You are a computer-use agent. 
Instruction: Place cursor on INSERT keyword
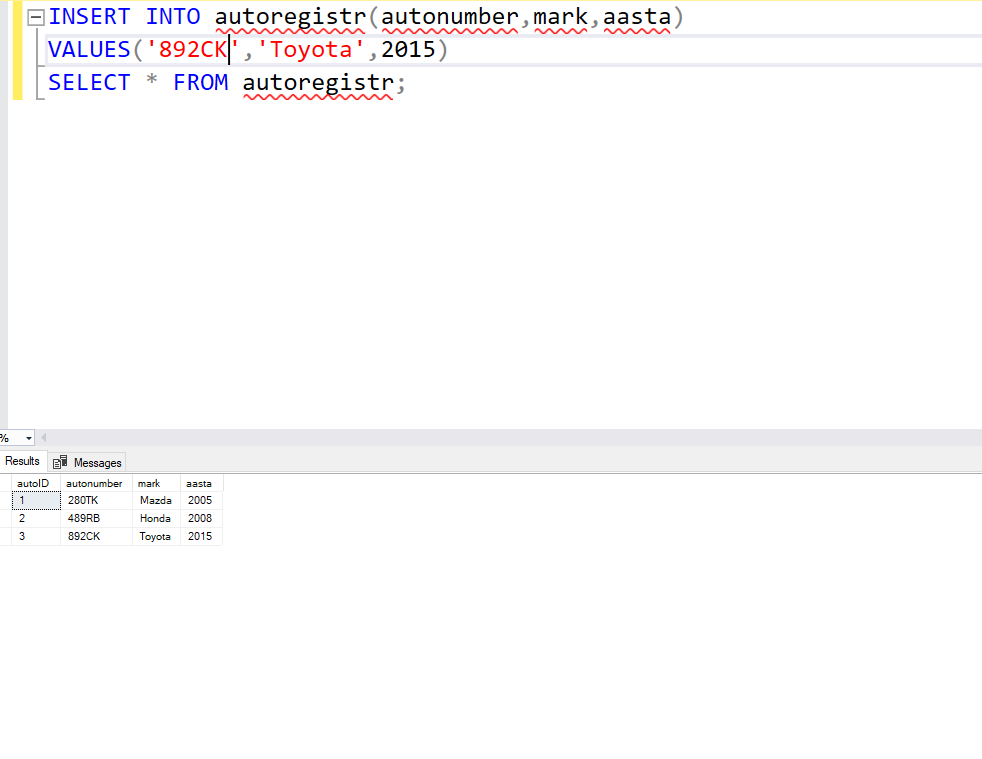tap(90, 17)
